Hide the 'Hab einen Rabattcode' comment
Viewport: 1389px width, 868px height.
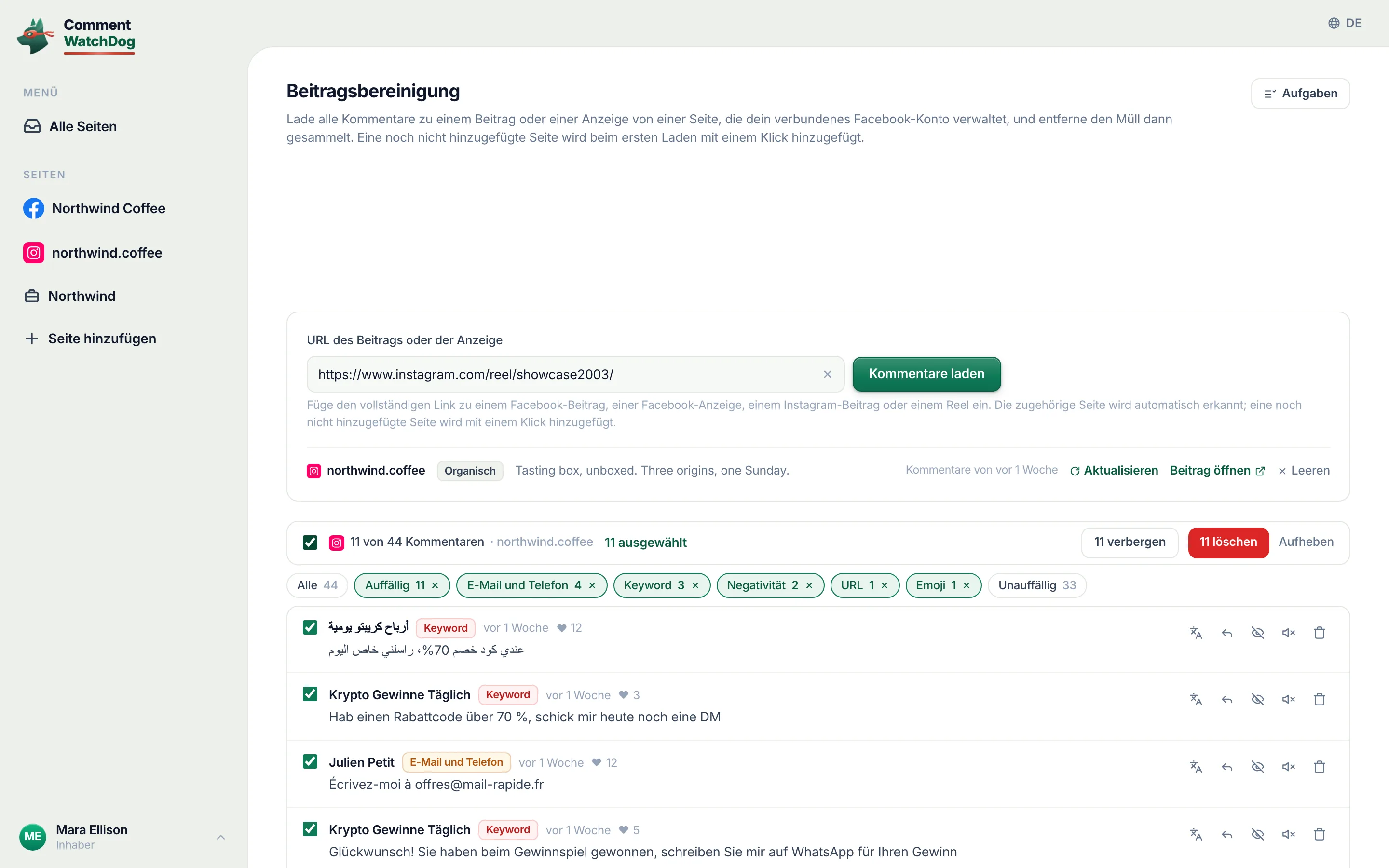pyautogui.click(x=1257, y=699)
